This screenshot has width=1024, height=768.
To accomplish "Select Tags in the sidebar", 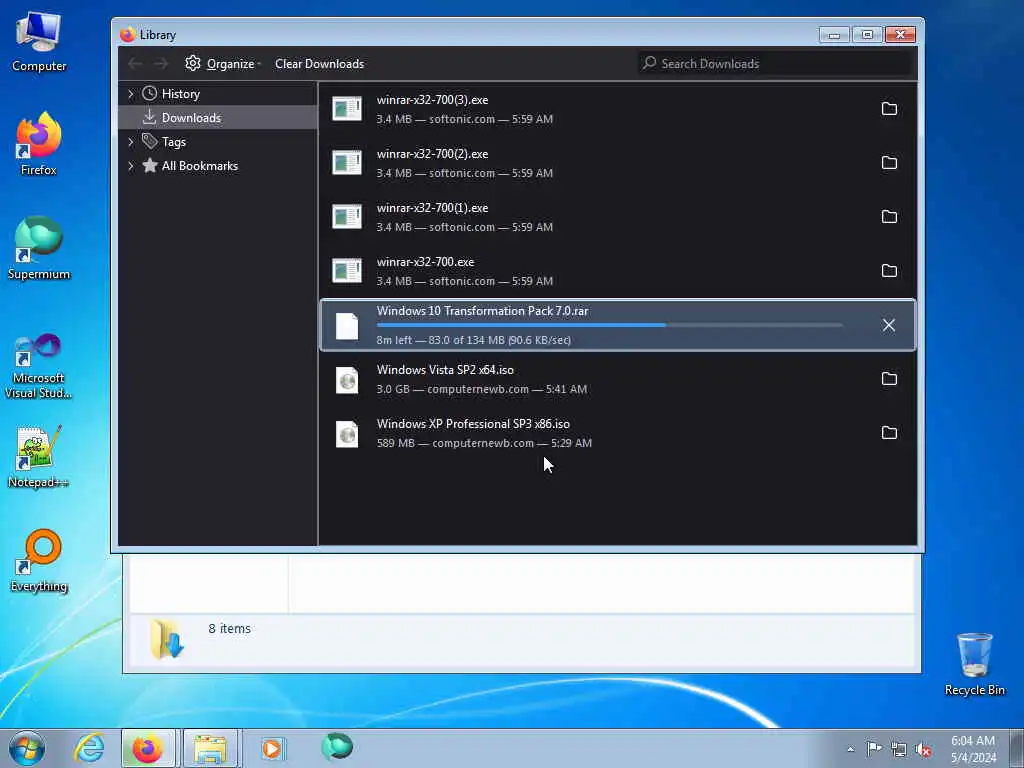I will coord(174,142).
